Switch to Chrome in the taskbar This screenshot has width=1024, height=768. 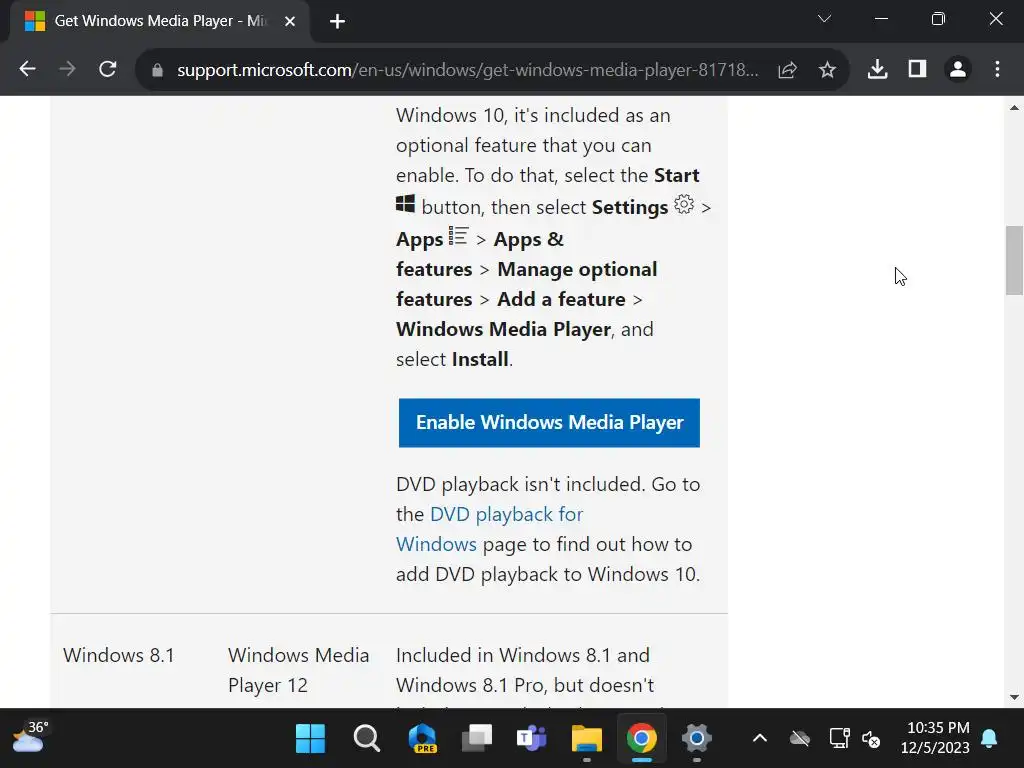pyautogui.click(x=642, y=738)
